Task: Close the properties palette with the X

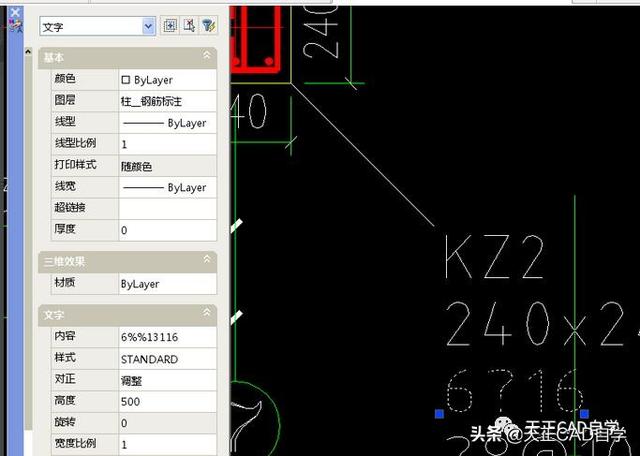Action: tap(15, 12)
